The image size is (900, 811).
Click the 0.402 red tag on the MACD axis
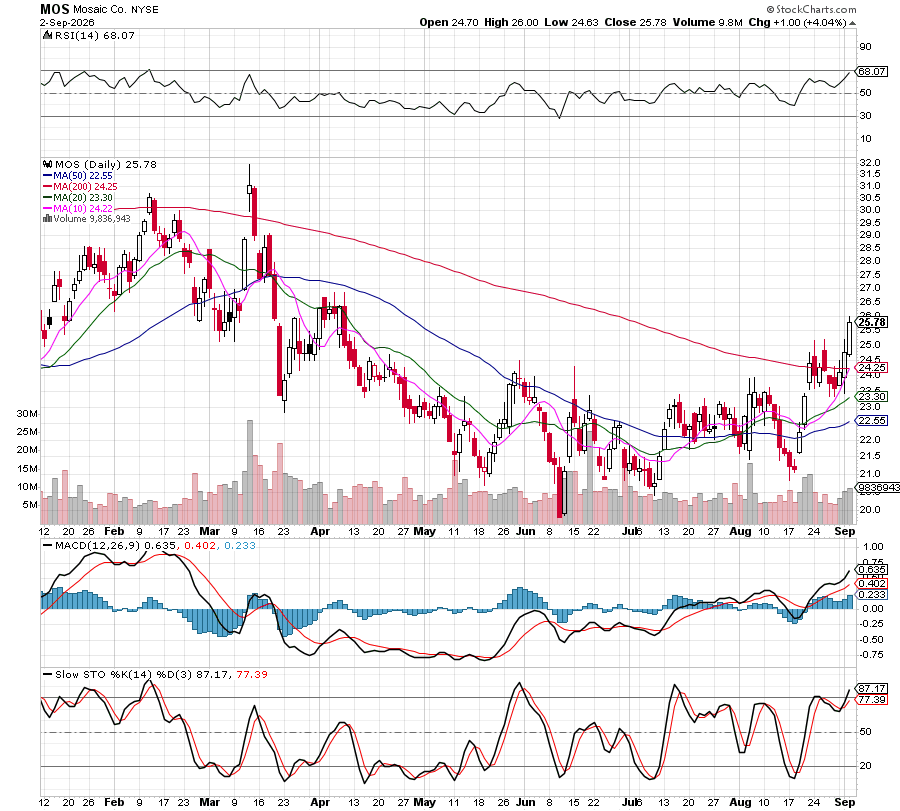[871, 584]
